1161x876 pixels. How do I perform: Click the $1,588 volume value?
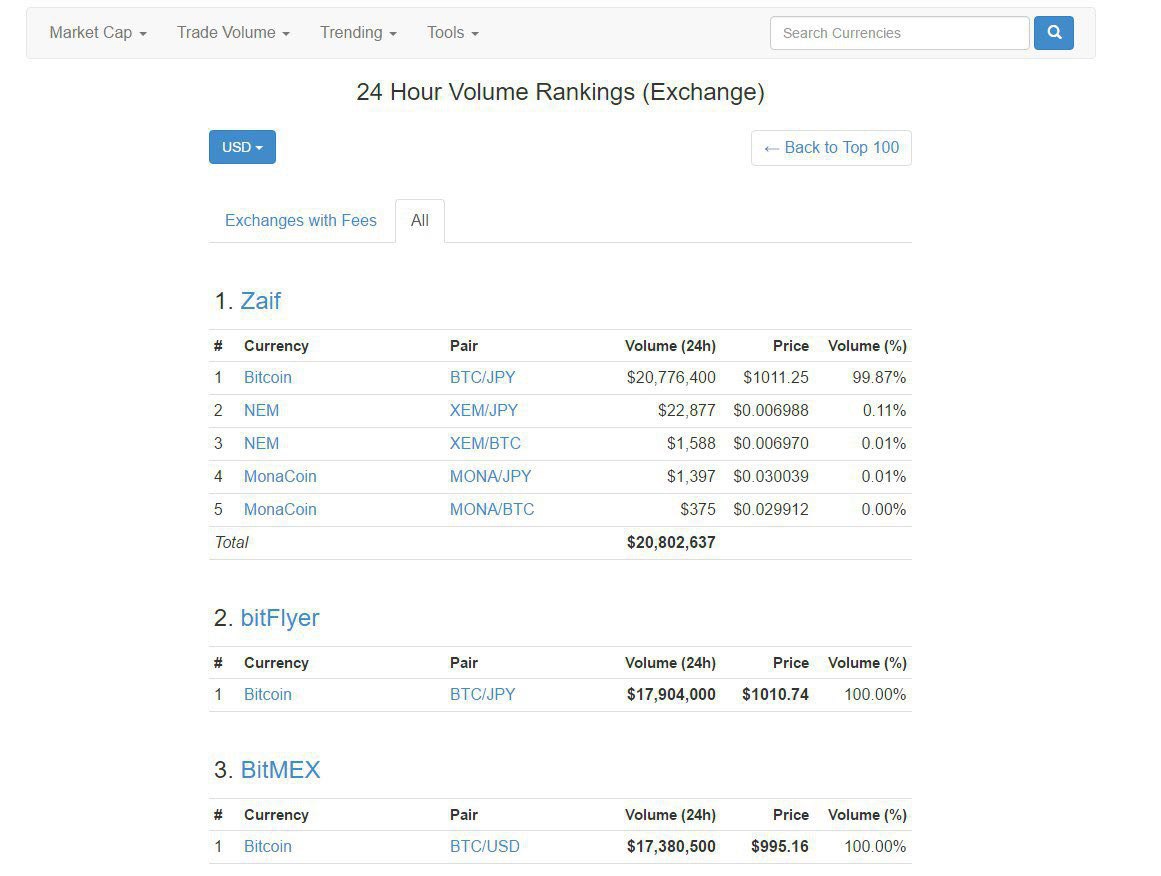coord(691,444)
